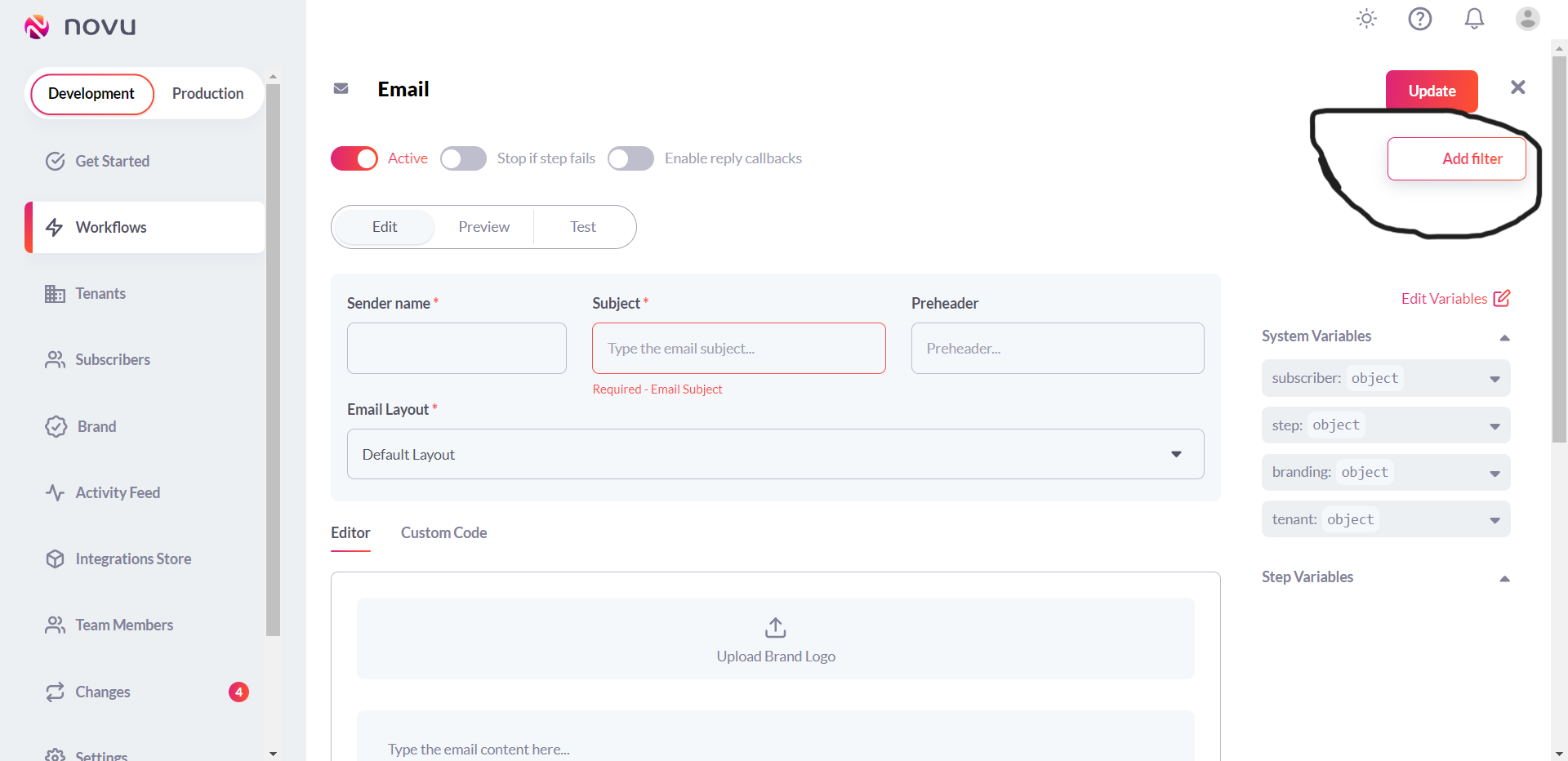Open the Custom Code tab
1568x761 pixels.
[x=443, y=532]
